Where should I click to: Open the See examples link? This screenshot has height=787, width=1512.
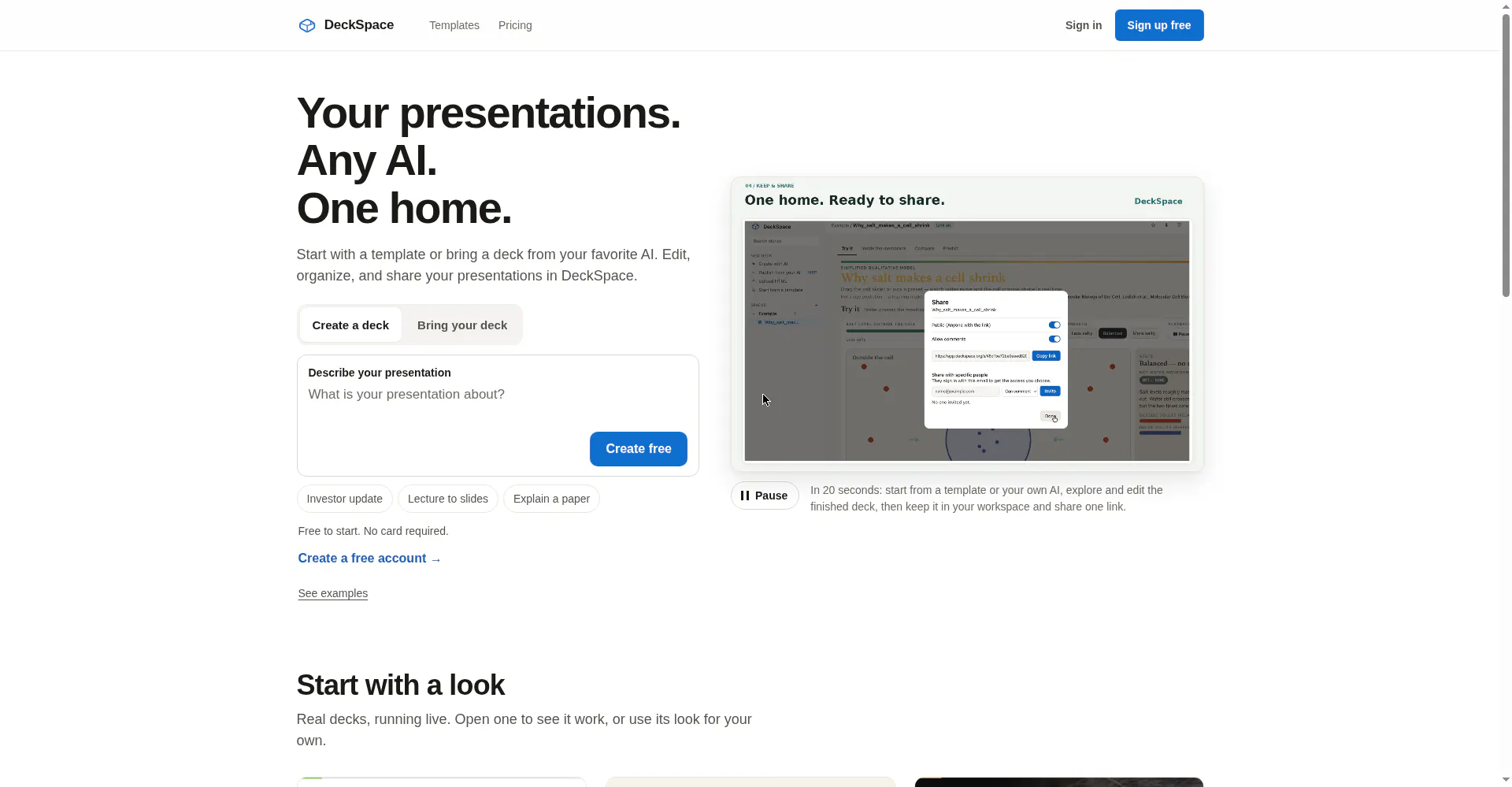click(333, 593)
